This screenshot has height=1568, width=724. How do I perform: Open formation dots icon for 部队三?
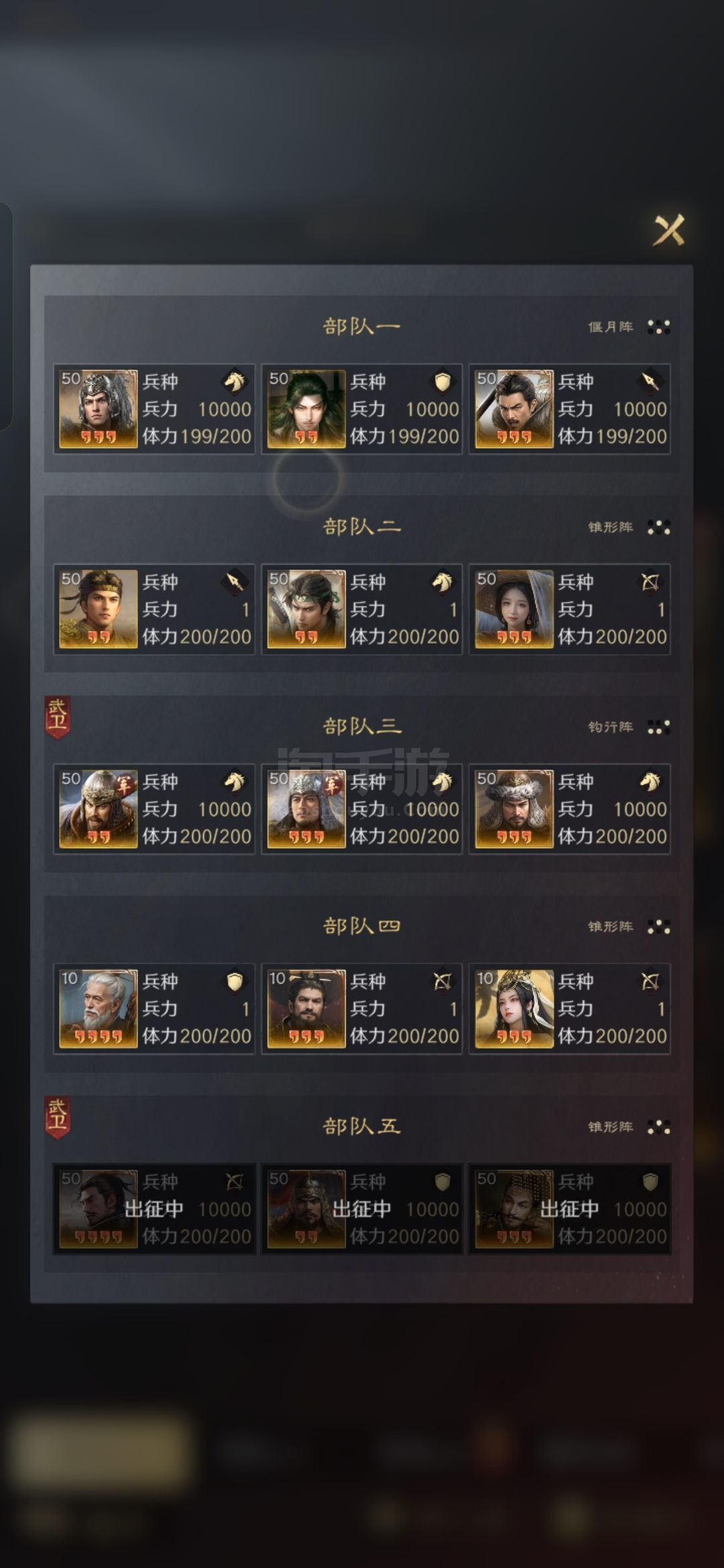(658, 727)
